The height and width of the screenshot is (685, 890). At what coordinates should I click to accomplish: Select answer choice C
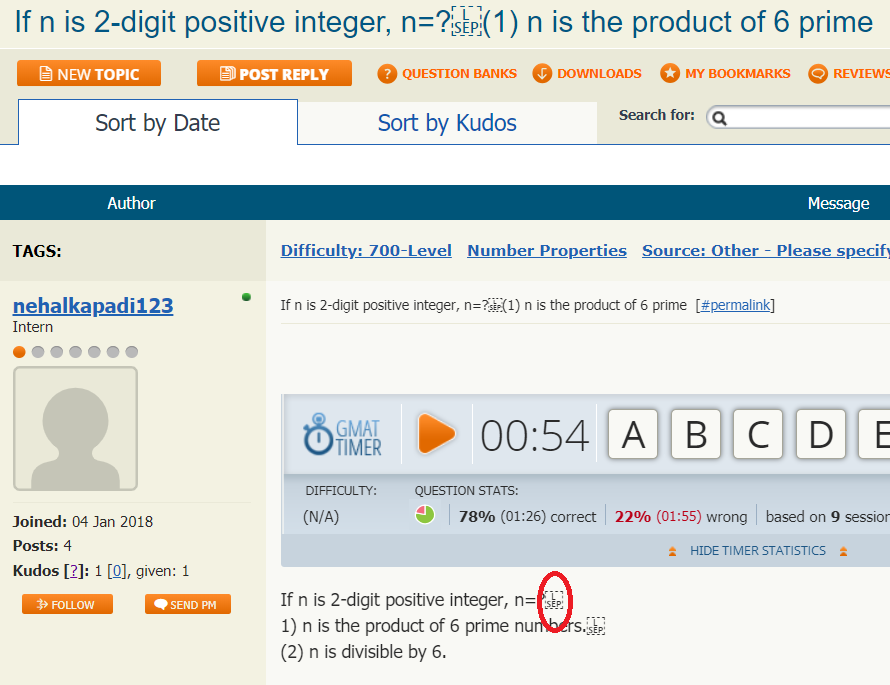coord(758,435)
